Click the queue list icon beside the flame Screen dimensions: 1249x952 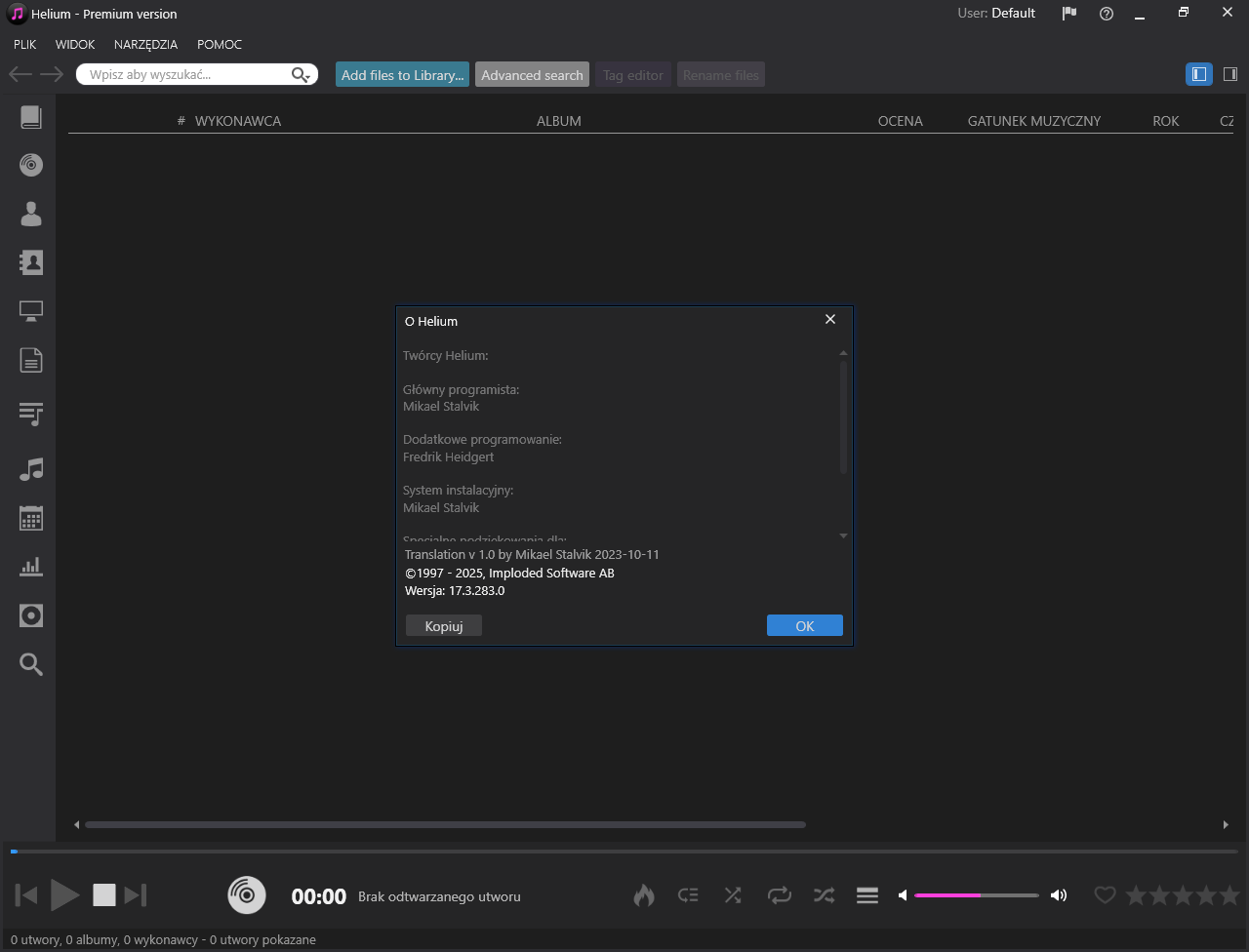point(689,895)
